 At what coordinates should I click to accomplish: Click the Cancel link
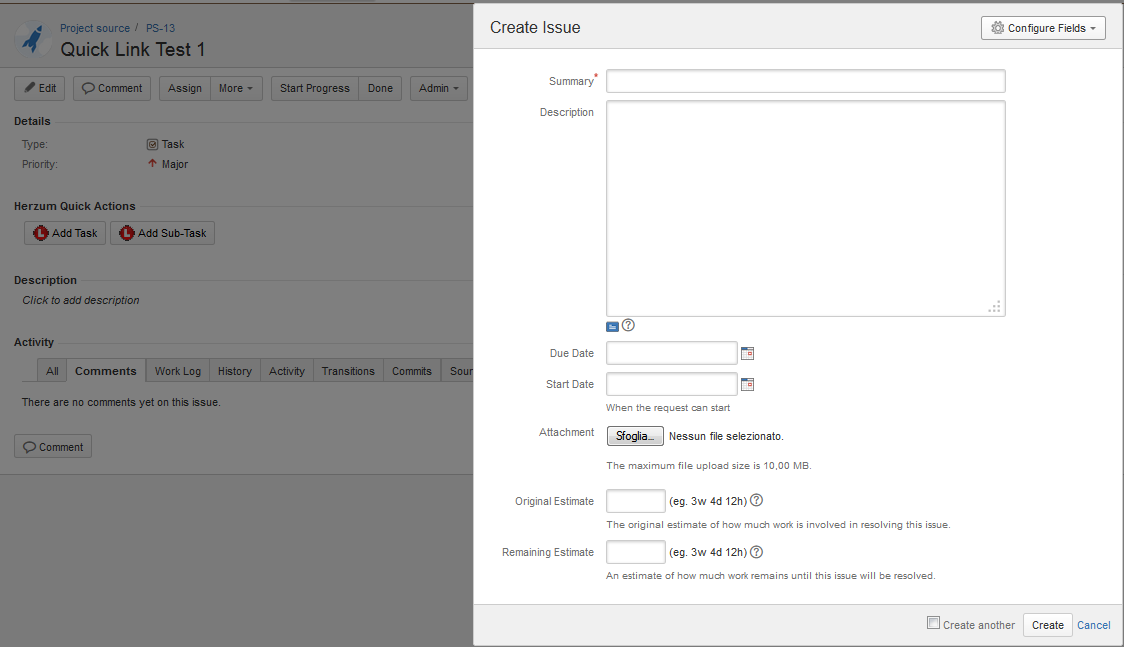pyautogui.click(x=1093, y=625)
